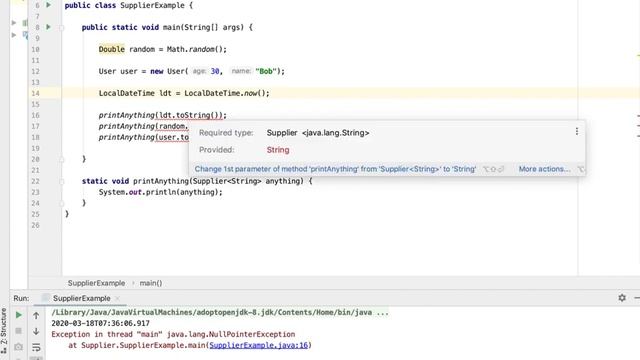The image size is (640, 360).
Task: Click 'printAnything(ldt.toString());' on line 16
Action: [x=162, y=116]
